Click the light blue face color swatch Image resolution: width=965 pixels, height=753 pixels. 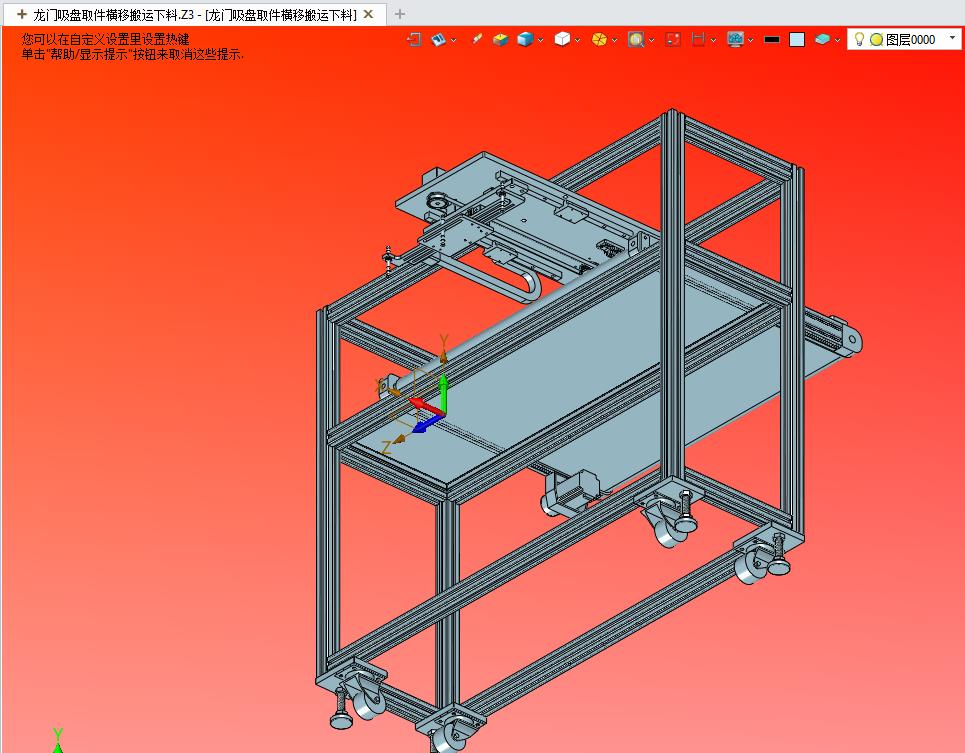[797, 39]
